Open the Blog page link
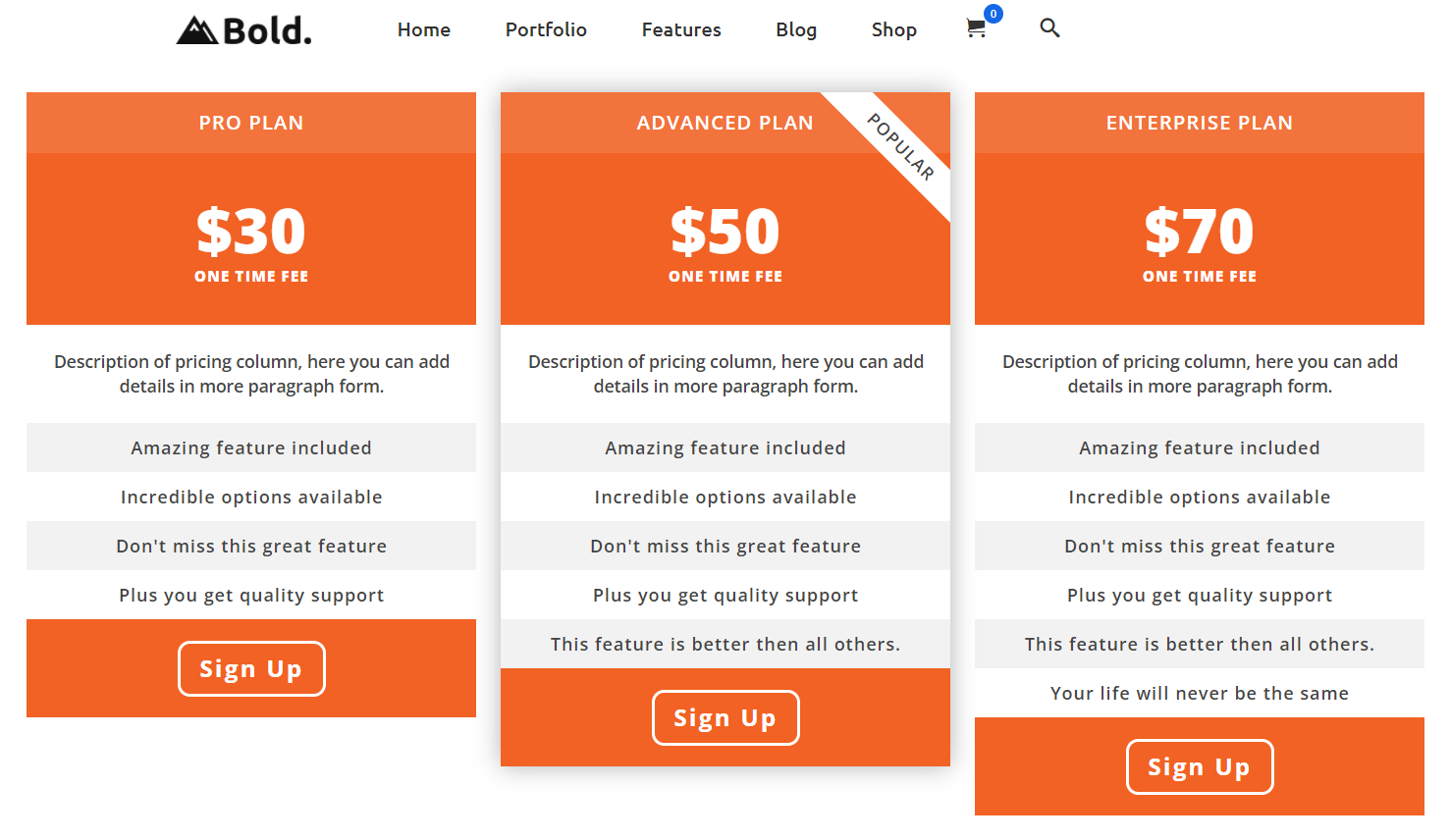 [x=796, y=30]
